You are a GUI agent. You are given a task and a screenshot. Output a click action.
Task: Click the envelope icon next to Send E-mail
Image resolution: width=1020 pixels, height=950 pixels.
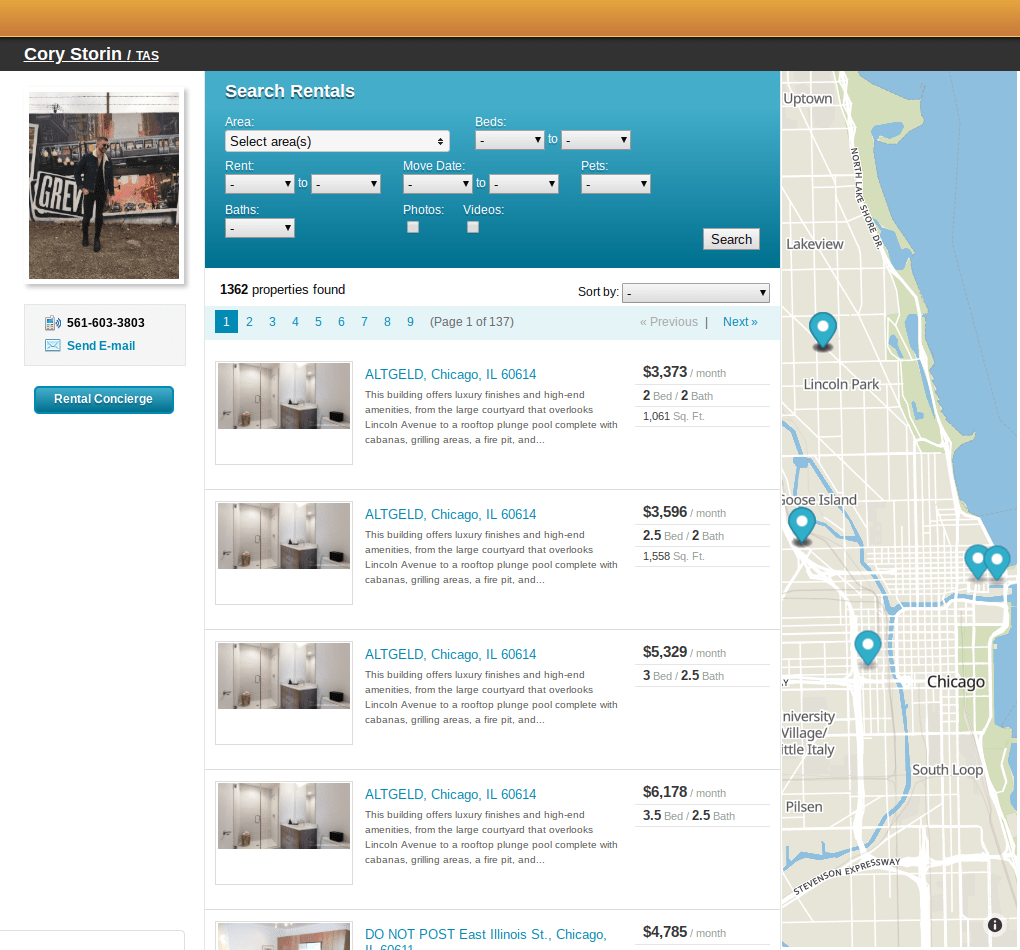coord(52,346)
